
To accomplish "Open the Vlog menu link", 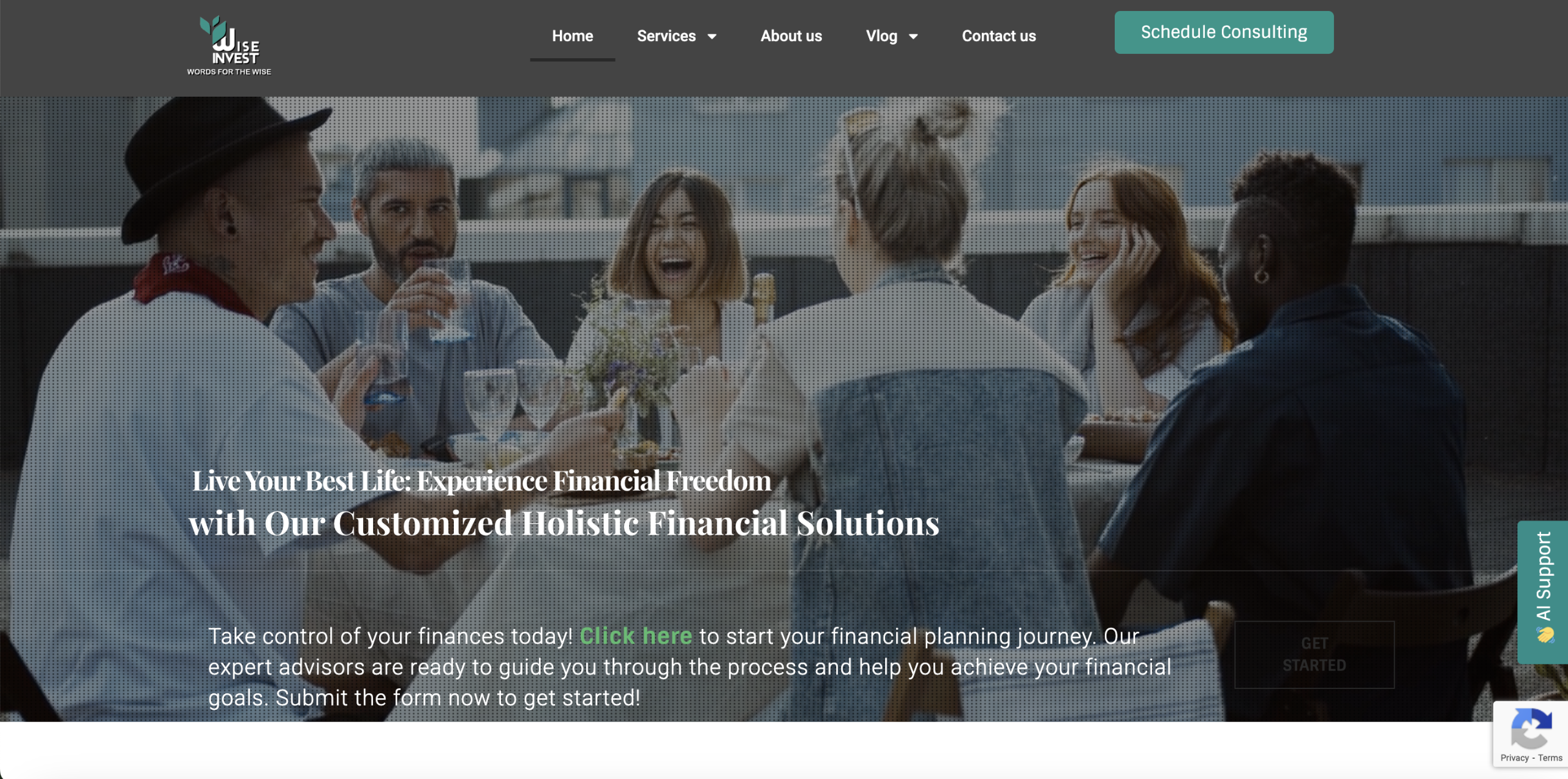I will pyautogui.click(x=881, y=36).
